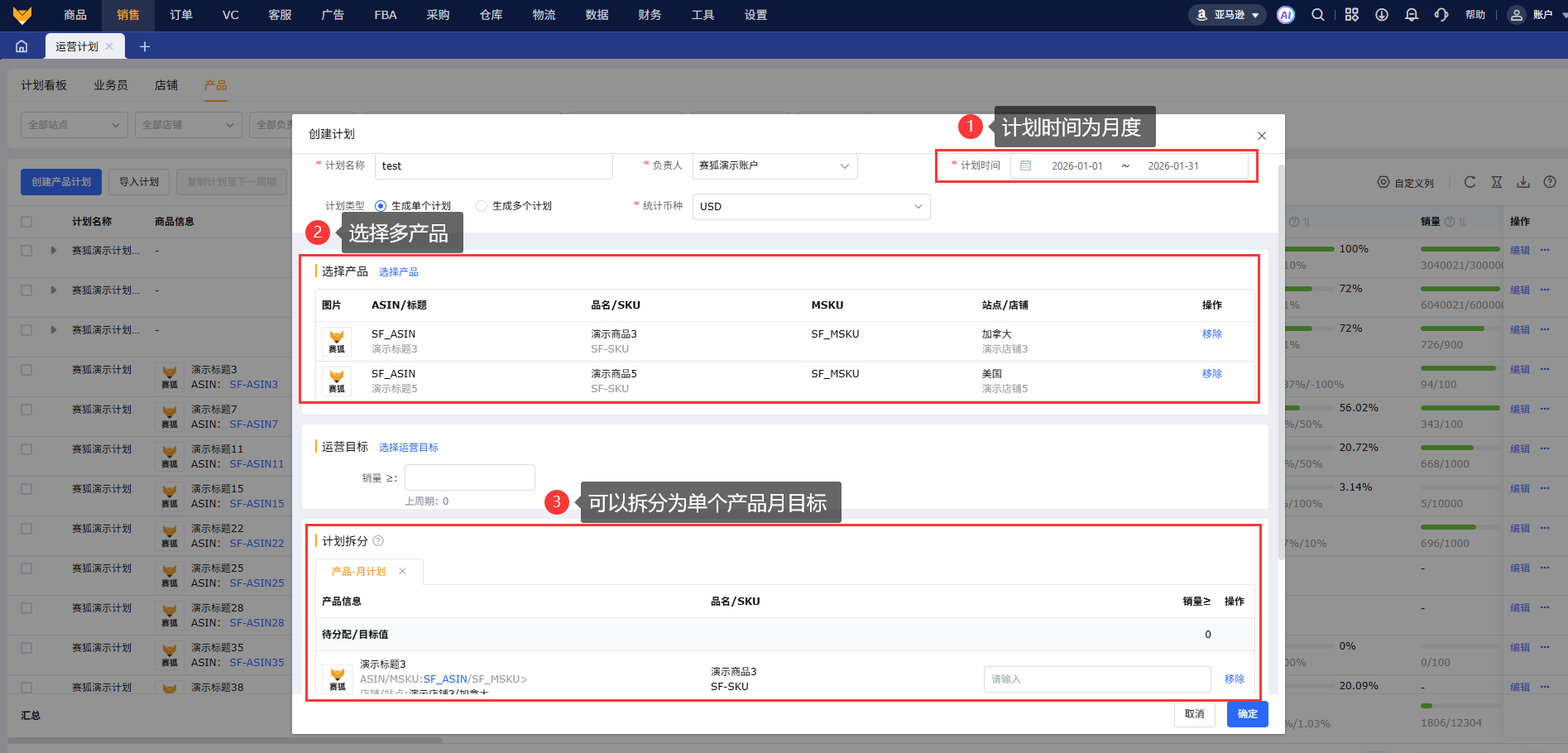Go to the home tab icon
This screenshot has width=1568, height=753.
click(22, 46)
